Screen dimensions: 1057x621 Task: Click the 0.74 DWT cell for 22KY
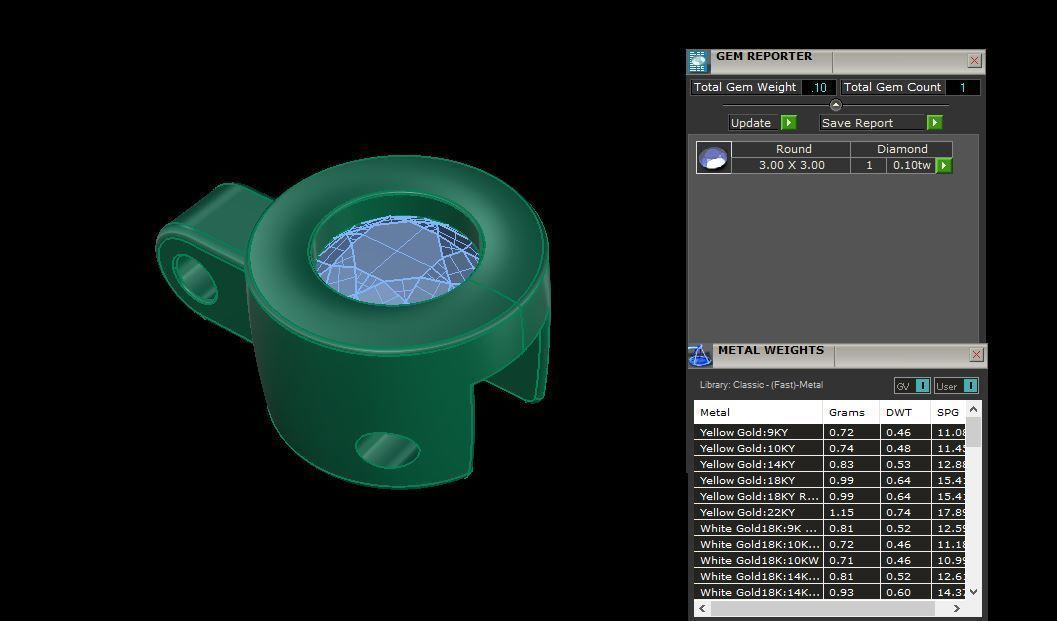(x=905, y=512)
